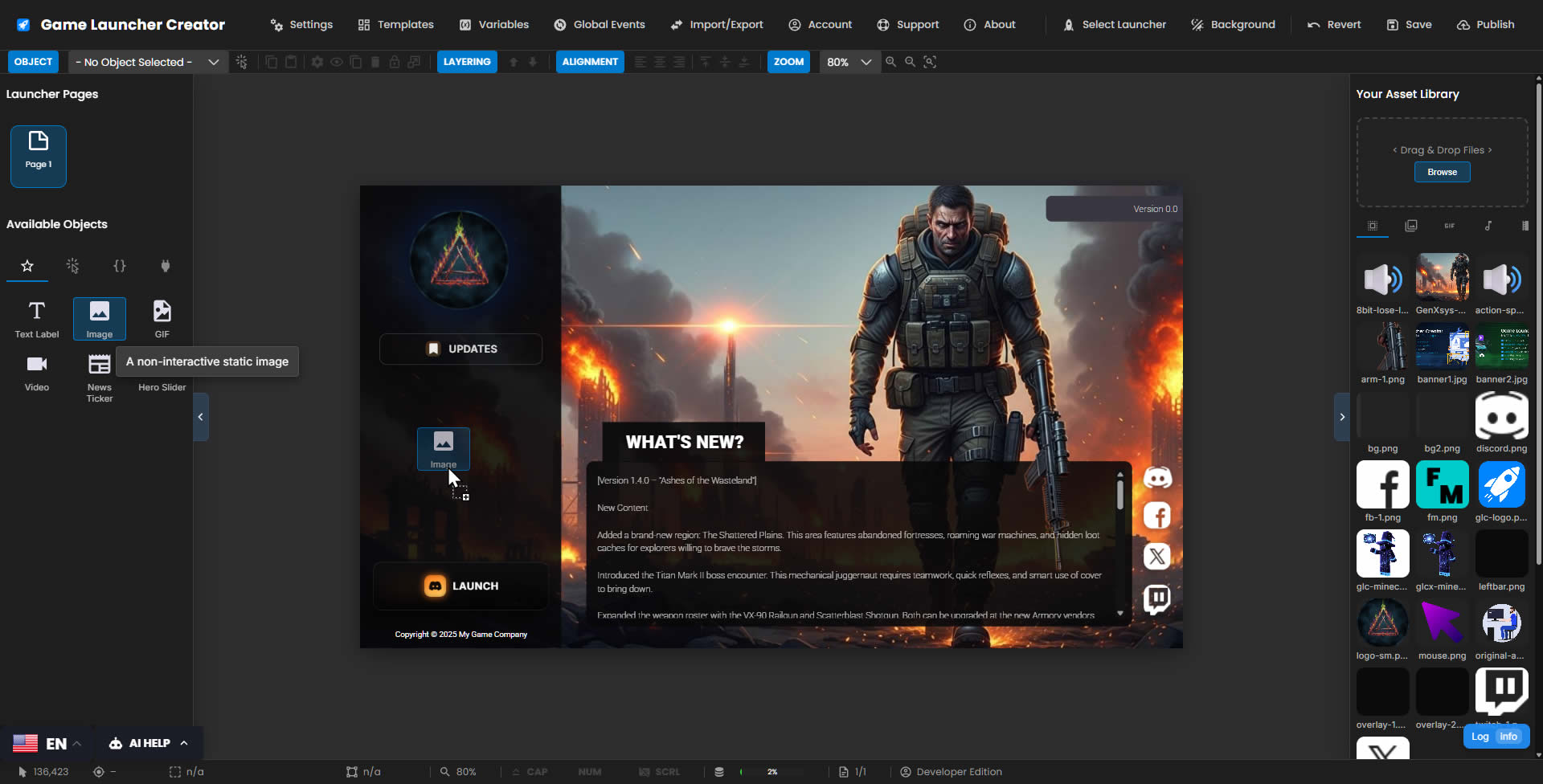The width and height of the screenshot is (1543, 784).
Task: Select the Text Label object
Action: point(36,319)
